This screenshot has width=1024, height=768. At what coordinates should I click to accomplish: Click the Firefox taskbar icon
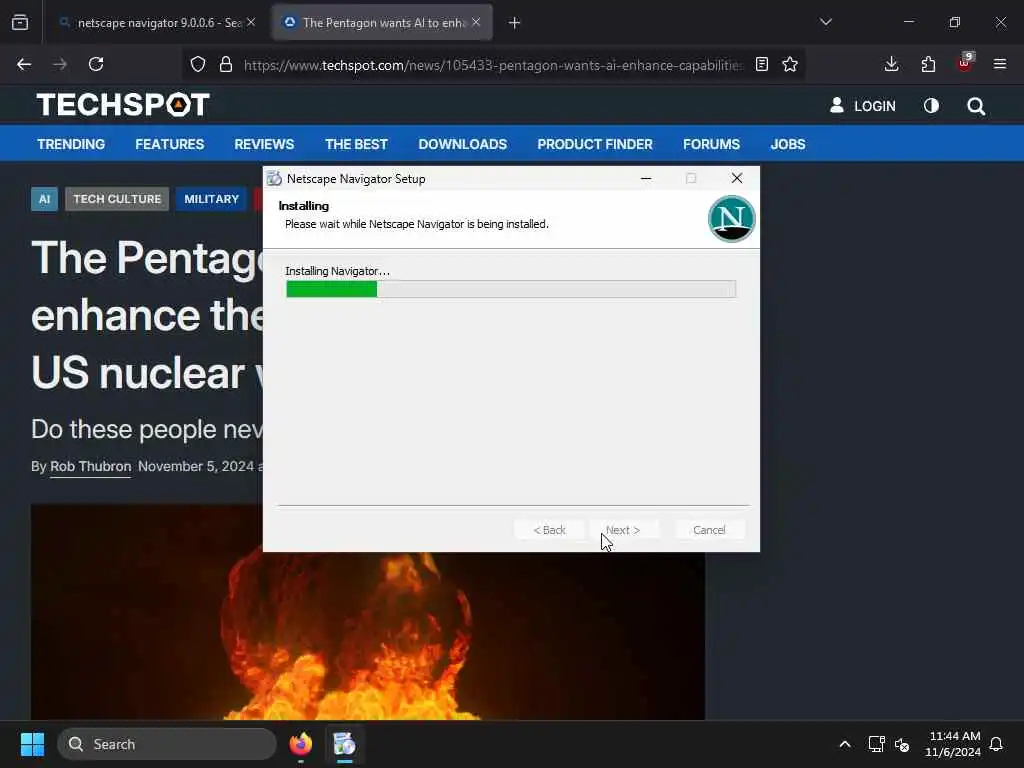pyautogui.click(x=300, y=744)
